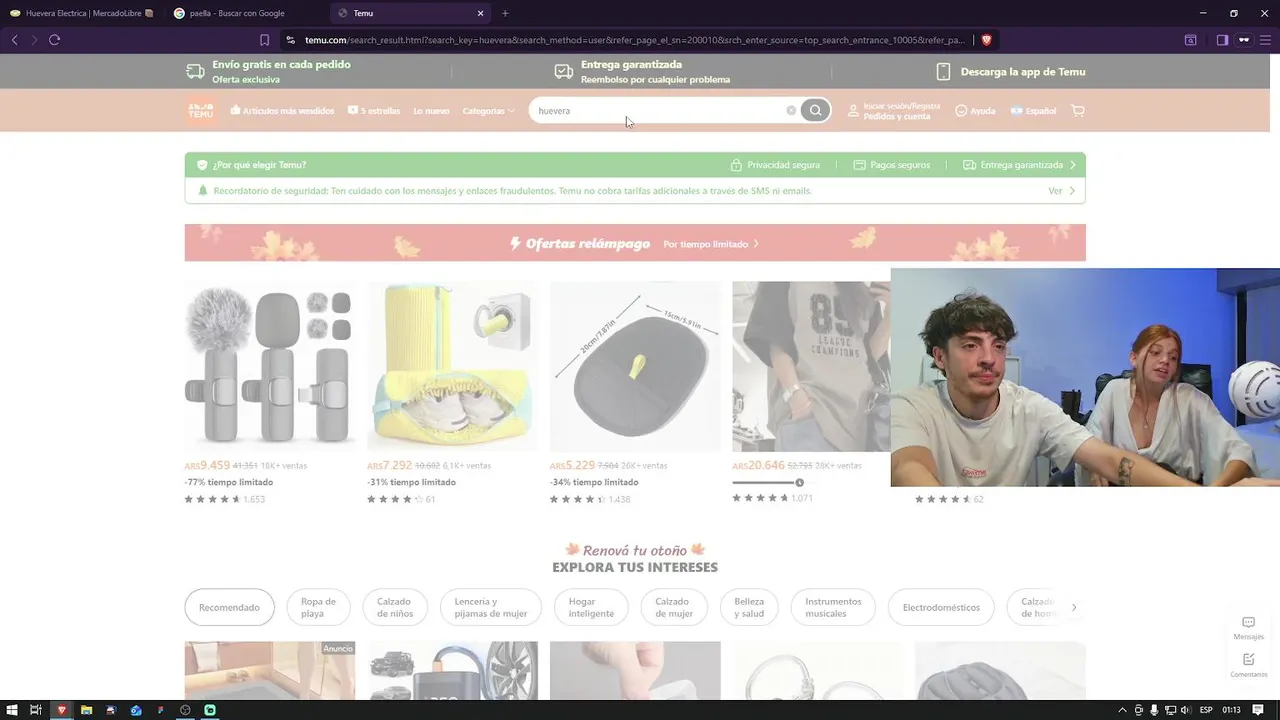Open the volume control tray icon

coord(1186,710)
